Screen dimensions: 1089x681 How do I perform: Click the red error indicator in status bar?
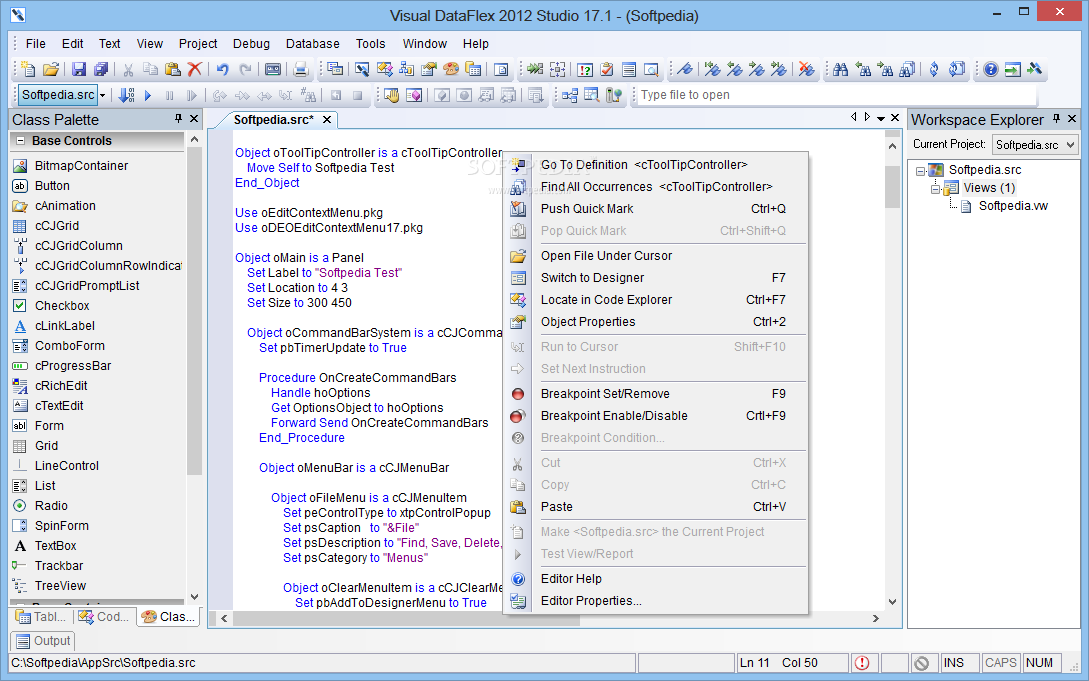(x=862, y=663)
